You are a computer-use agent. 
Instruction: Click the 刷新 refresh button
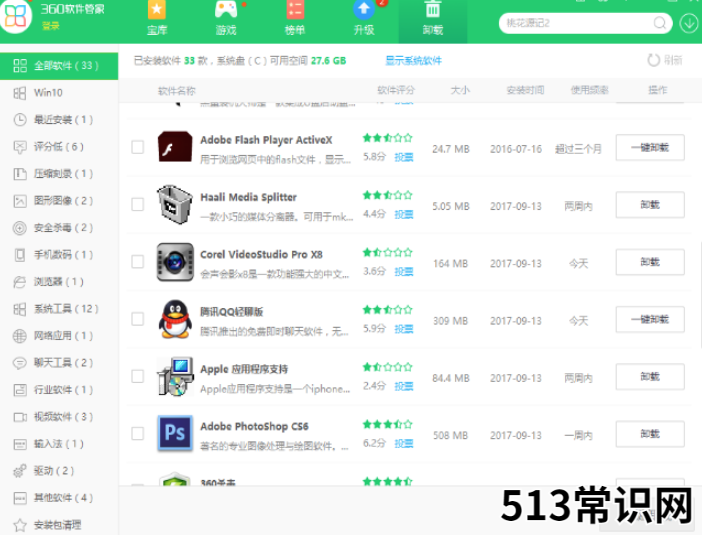[x=664, y=60]
